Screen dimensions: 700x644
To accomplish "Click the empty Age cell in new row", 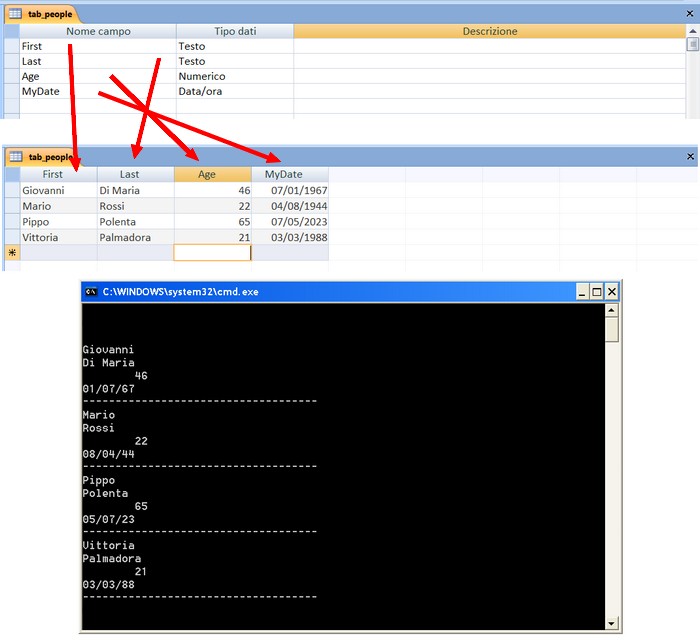I will point(212,253).
